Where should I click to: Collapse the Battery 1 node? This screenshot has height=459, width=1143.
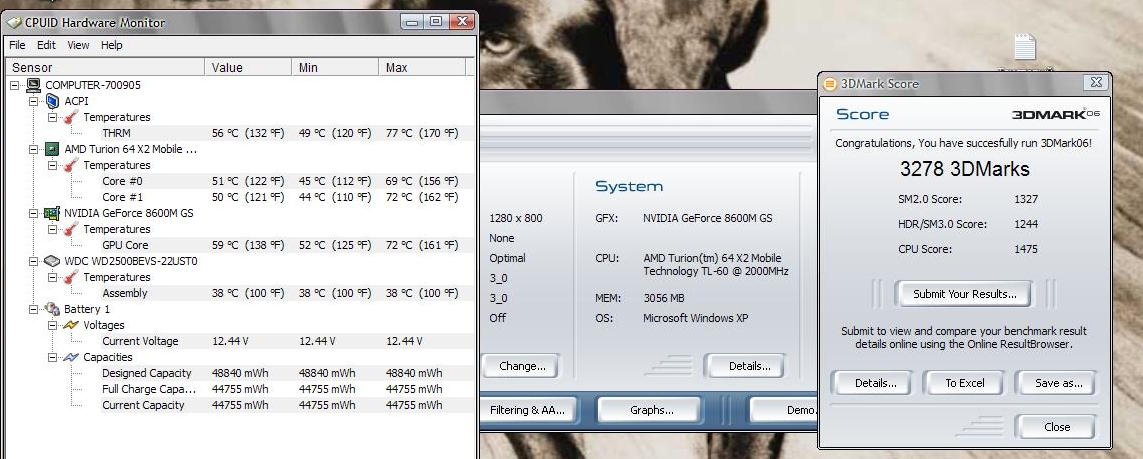34,310
